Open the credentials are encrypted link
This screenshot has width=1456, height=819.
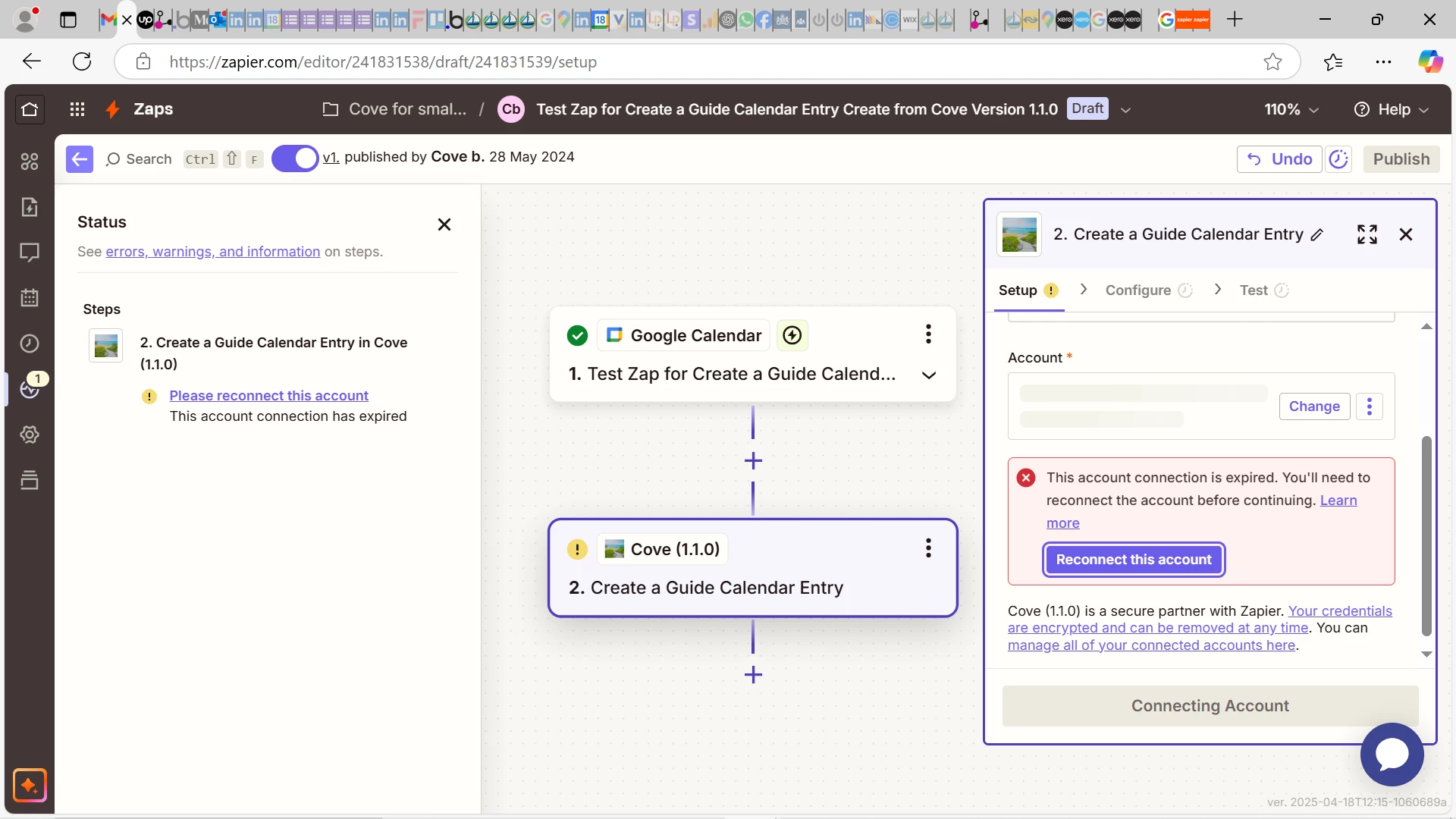(x=1200, y=620)
